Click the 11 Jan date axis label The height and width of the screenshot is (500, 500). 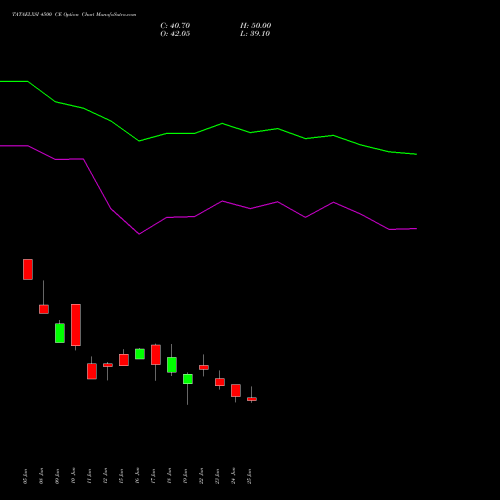click(90, 476)
